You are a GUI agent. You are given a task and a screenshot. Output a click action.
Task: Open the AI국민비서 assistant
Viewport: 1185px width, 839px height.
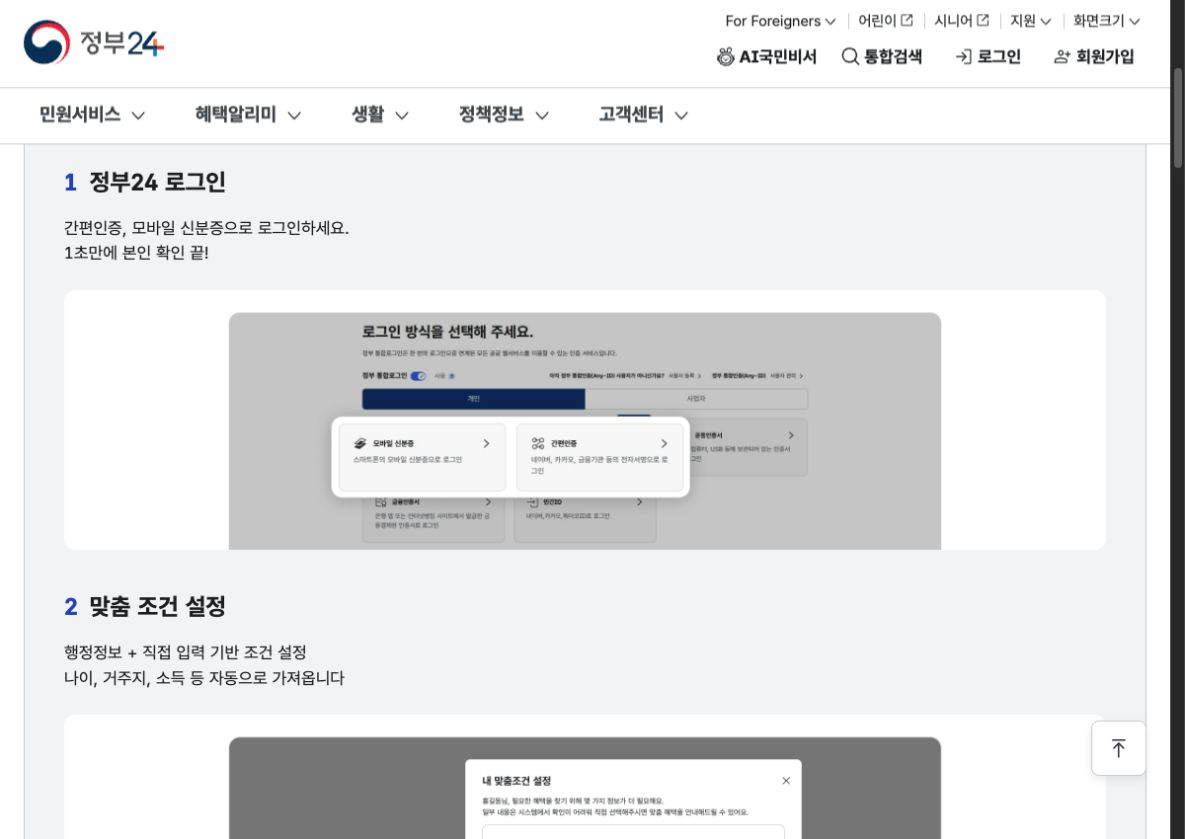click(766, 57)
